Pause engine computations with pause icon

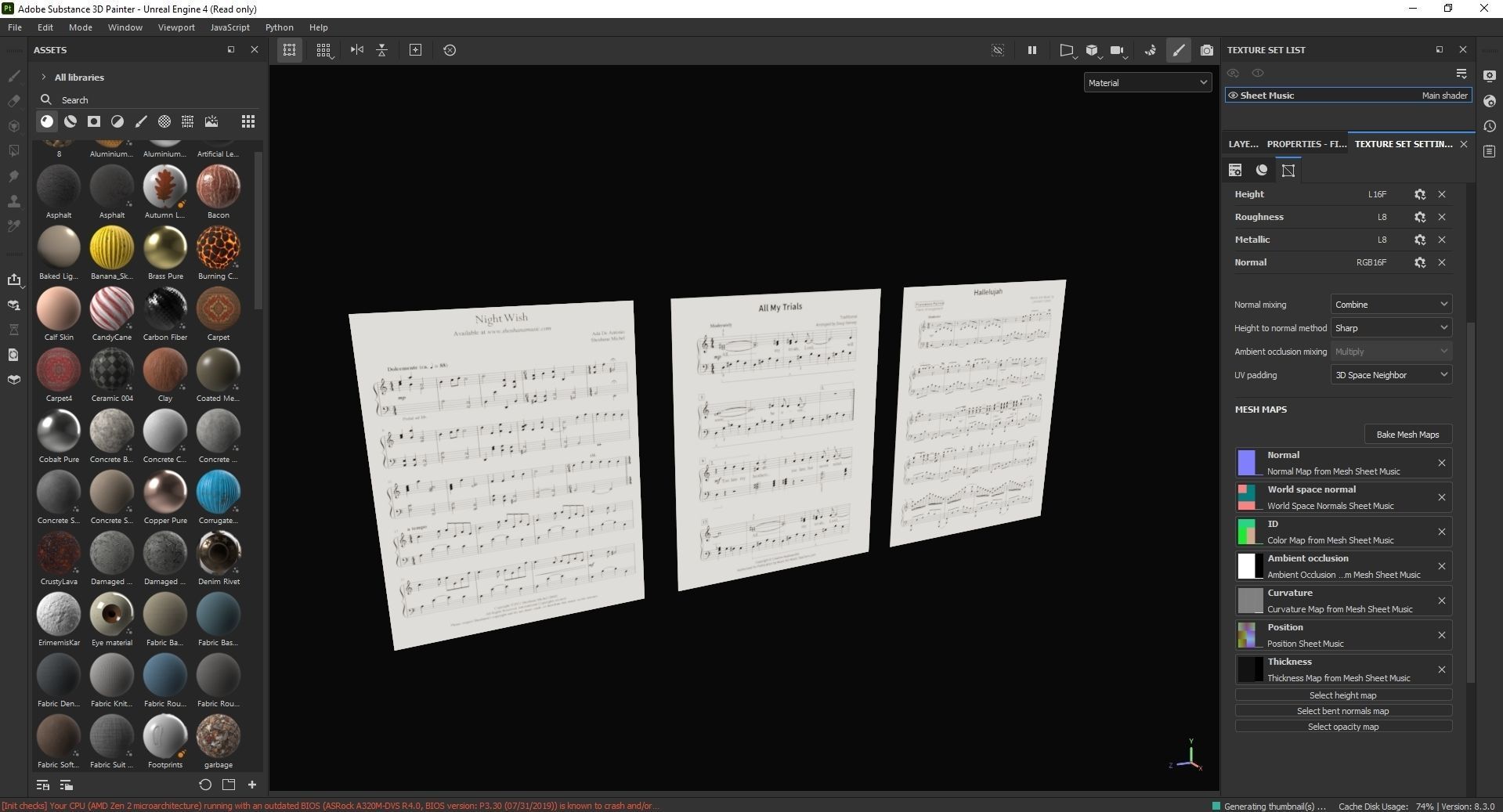click(x=1032, y=50)
